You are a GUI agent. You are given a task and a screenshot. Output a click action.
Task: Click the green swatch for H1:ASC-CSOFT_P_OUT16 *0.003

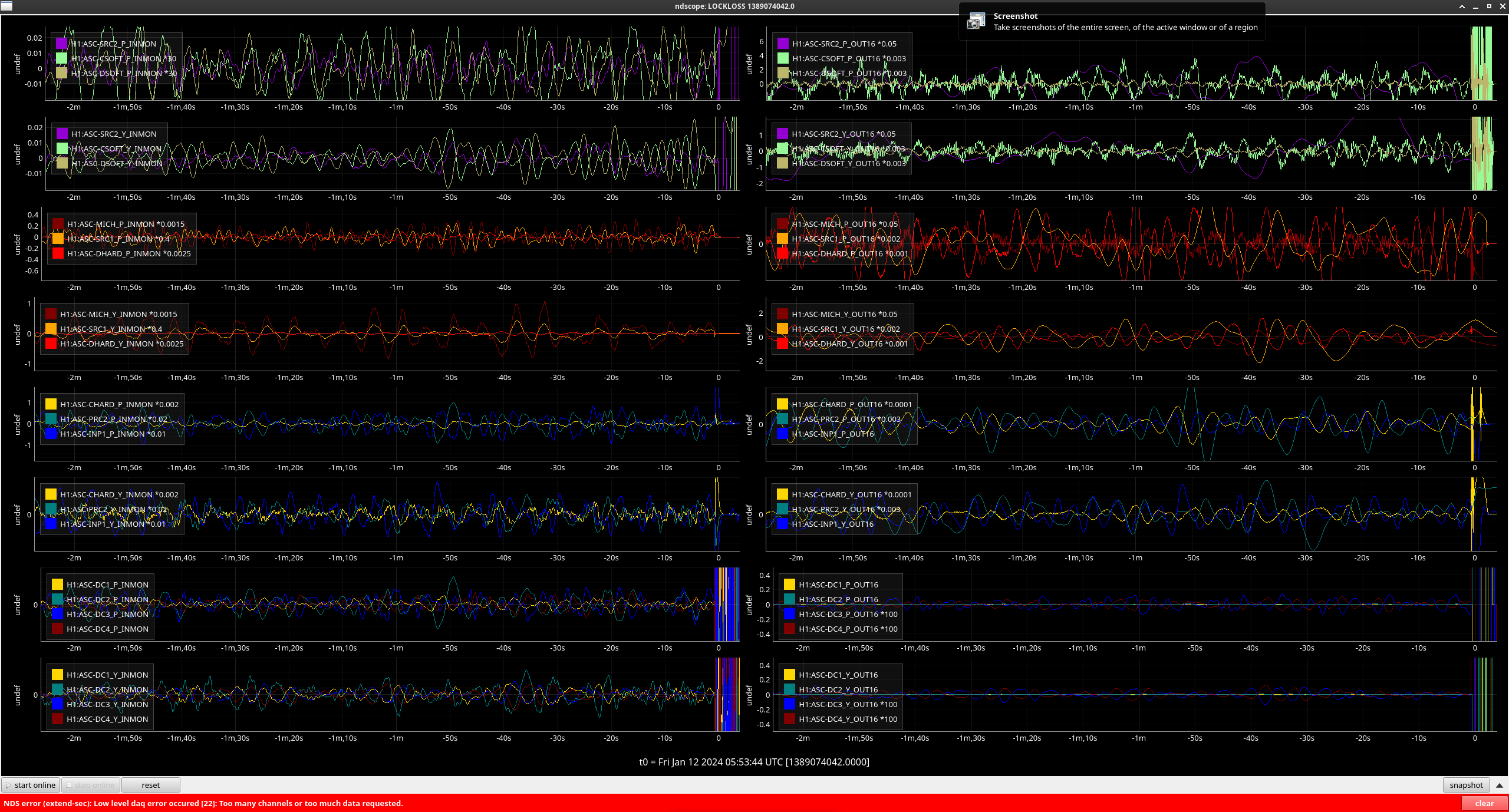tap(783, 58)
